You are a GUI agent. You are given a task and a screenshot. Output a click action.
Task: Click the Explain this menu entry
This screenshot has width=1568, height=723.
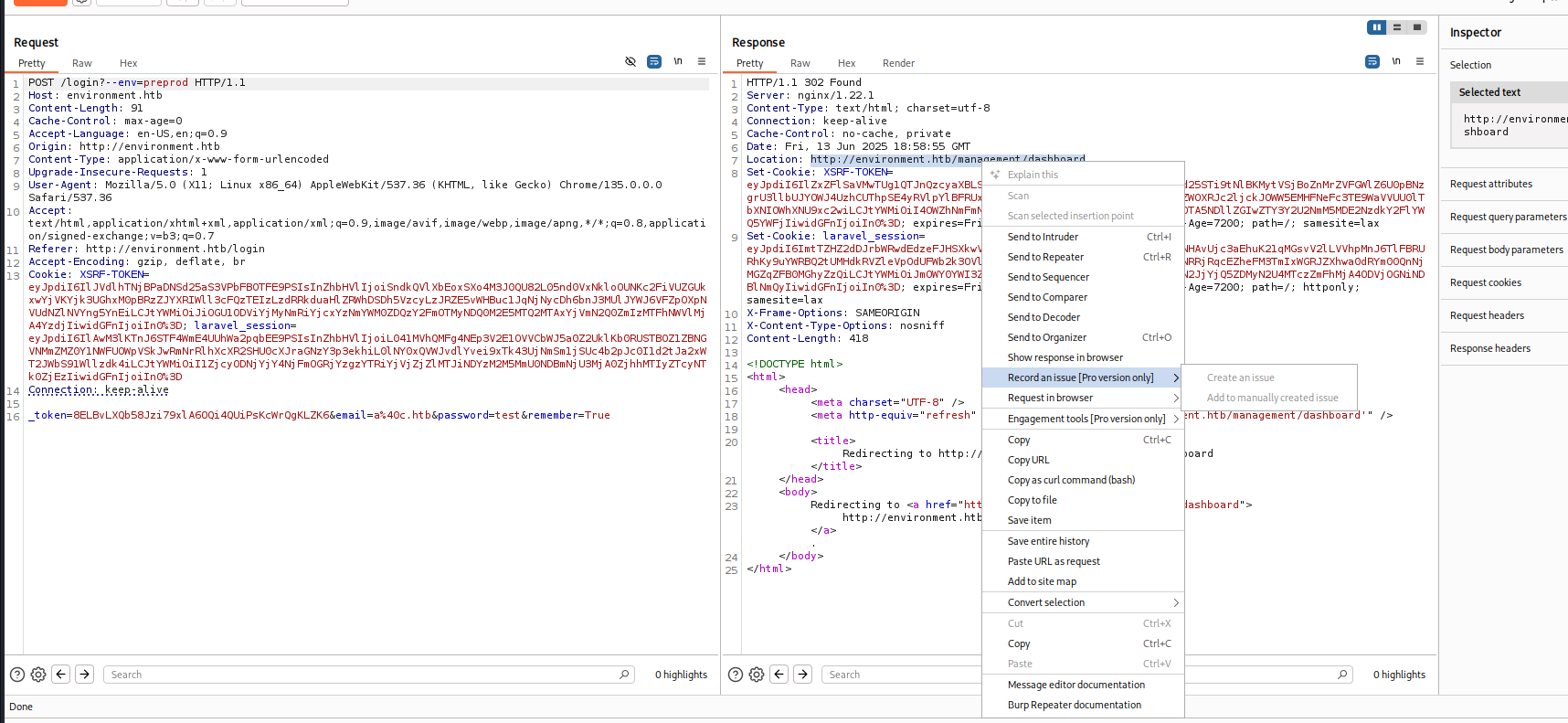[x=1083, y=175]
